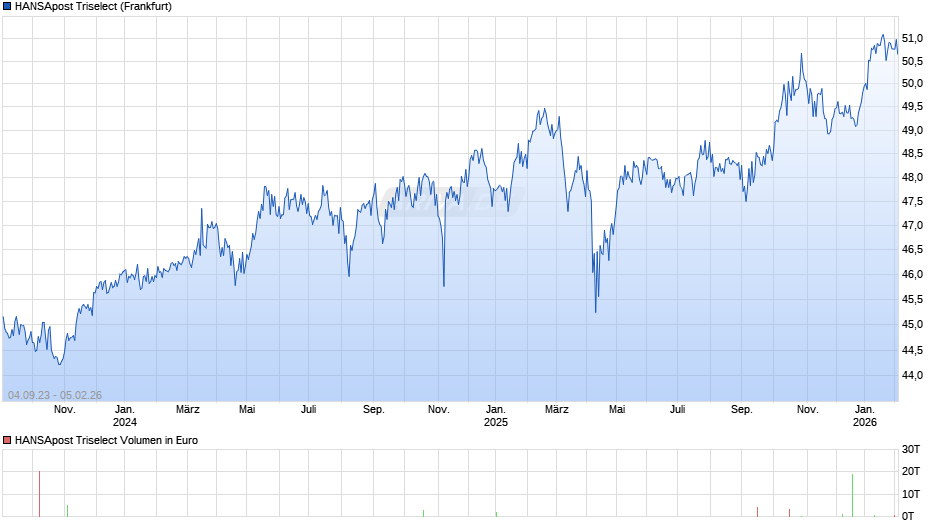Screen dimensions: 940x526
Task: Click the 45,0 price axis label
Action: point(912,324)
